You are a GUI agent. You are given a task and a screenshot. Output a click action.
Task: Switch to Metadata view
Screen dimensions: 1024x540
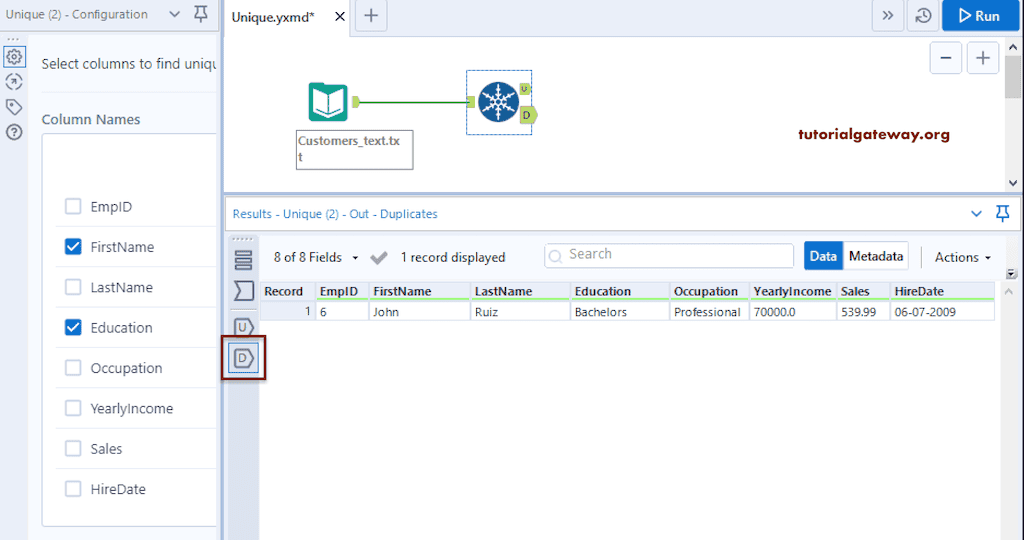pyautogui.click(x=876, y=257)
